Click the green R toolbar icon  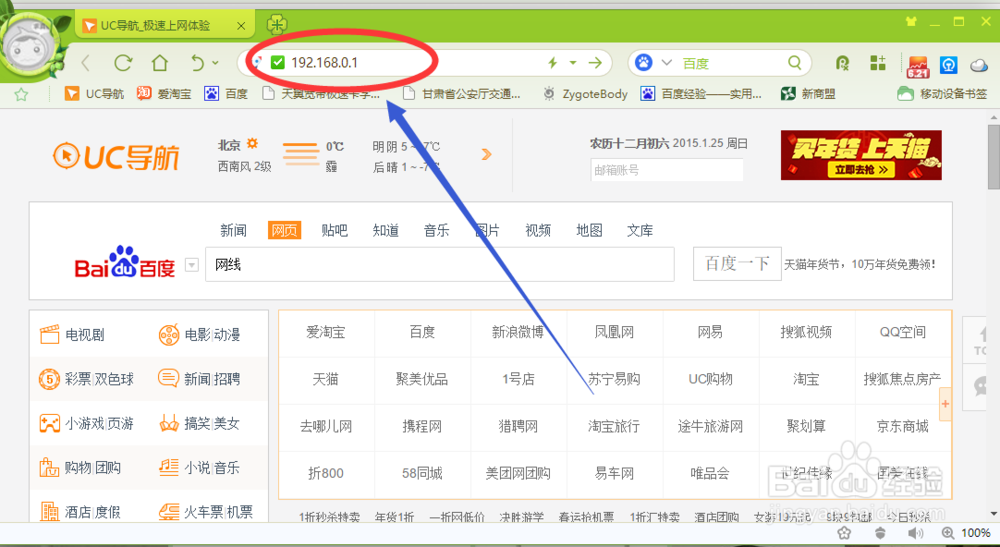click(x=842, y=62)
